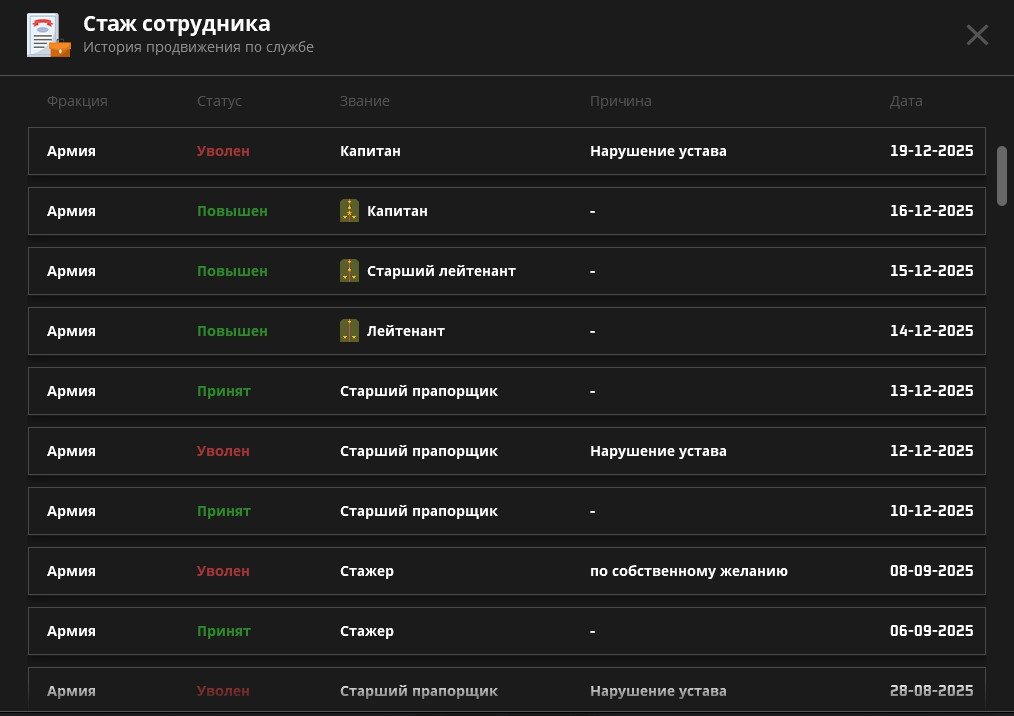Click Нарушение устава reason dated 12-12-2025
The height and width of the screenshot is (716, 1014).
pos(658,451)
